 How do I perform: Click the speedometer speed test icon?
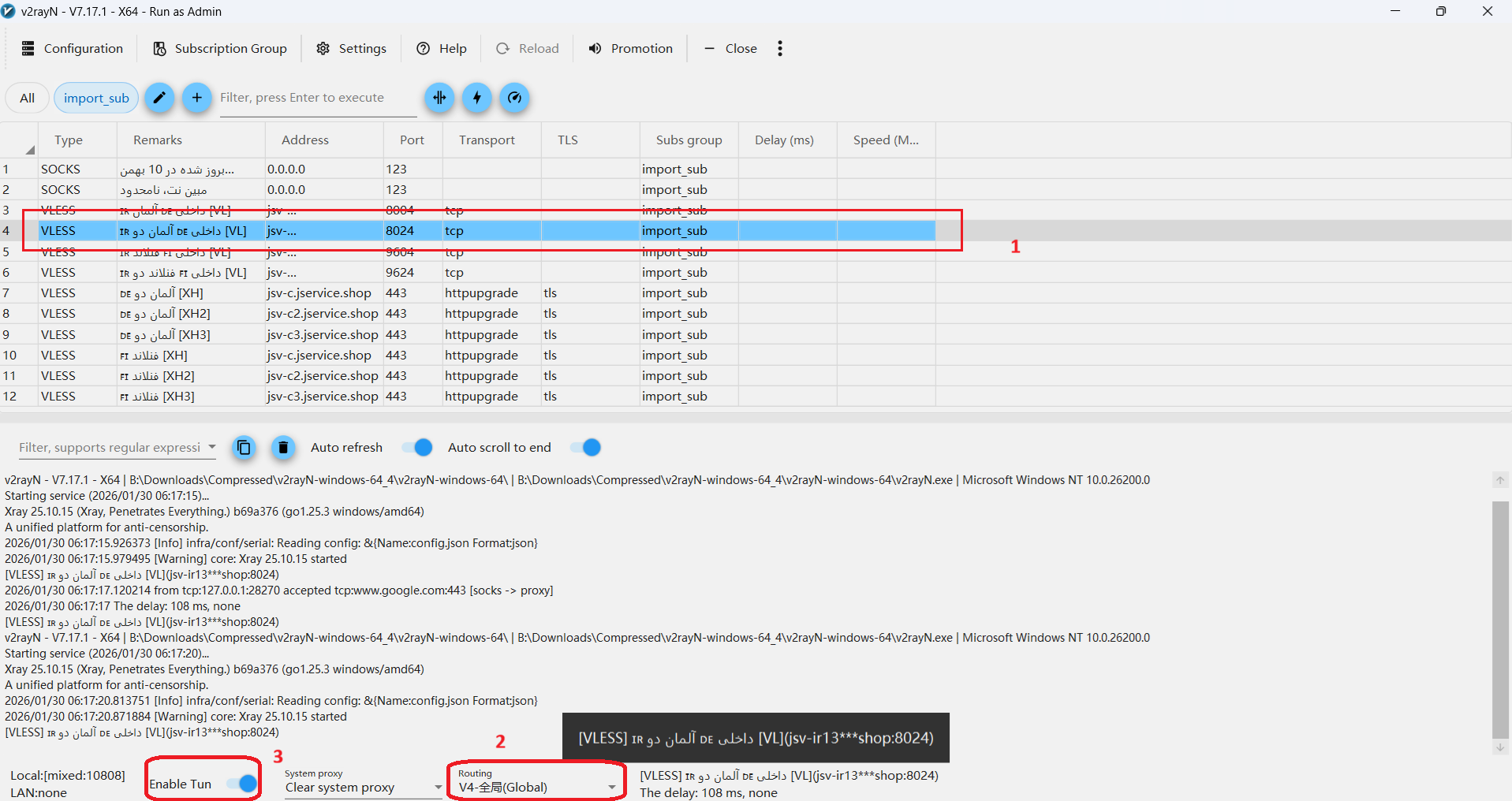514,98
